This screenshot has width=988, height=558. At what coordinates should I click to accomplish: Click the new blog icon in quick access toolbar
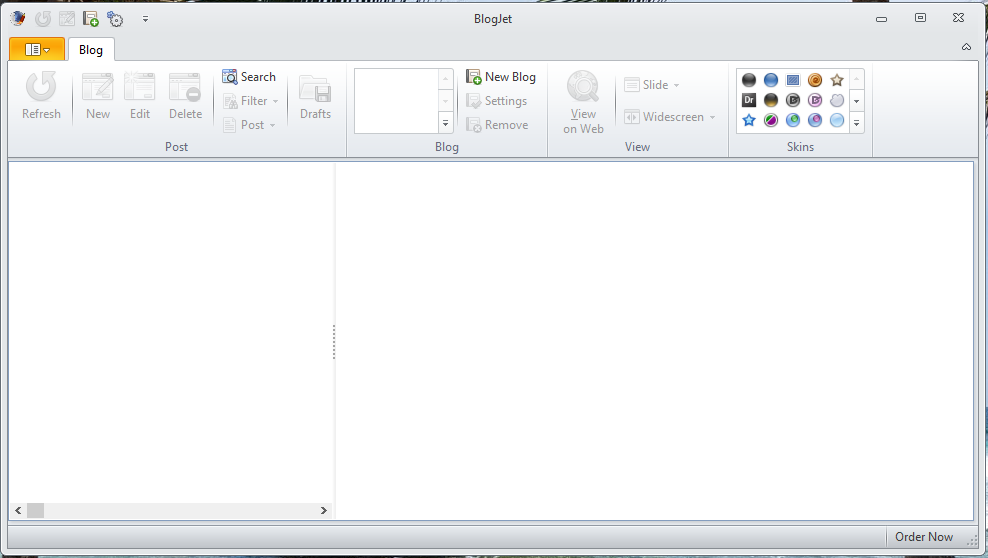(91, 19)
